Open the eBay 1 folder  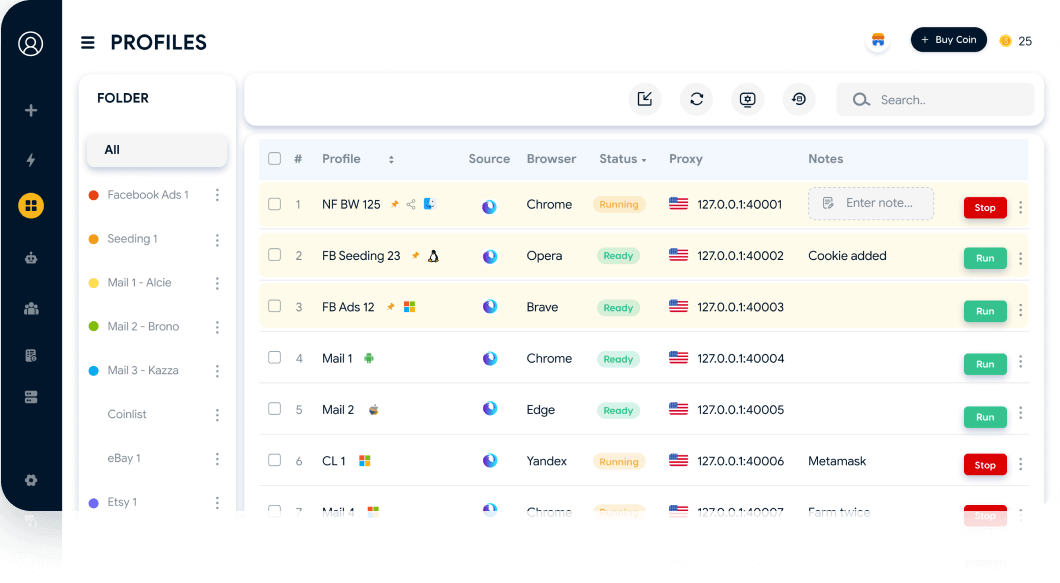124,459
